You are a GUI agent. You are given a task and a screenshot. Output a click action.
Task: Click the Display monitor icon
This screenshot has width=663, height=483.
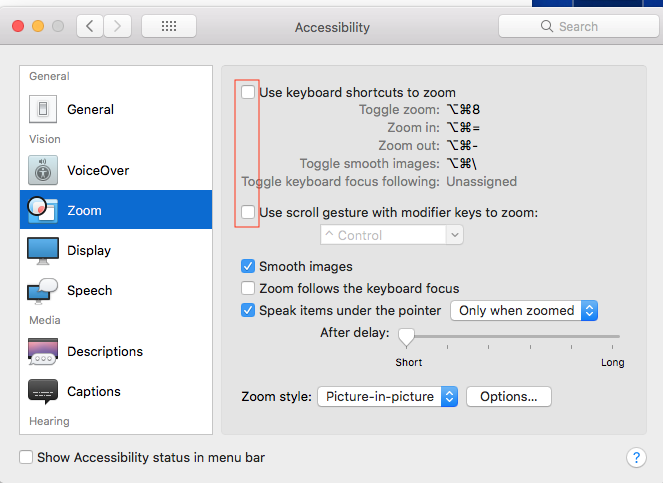pyautogui.click(x=43, y=250)
